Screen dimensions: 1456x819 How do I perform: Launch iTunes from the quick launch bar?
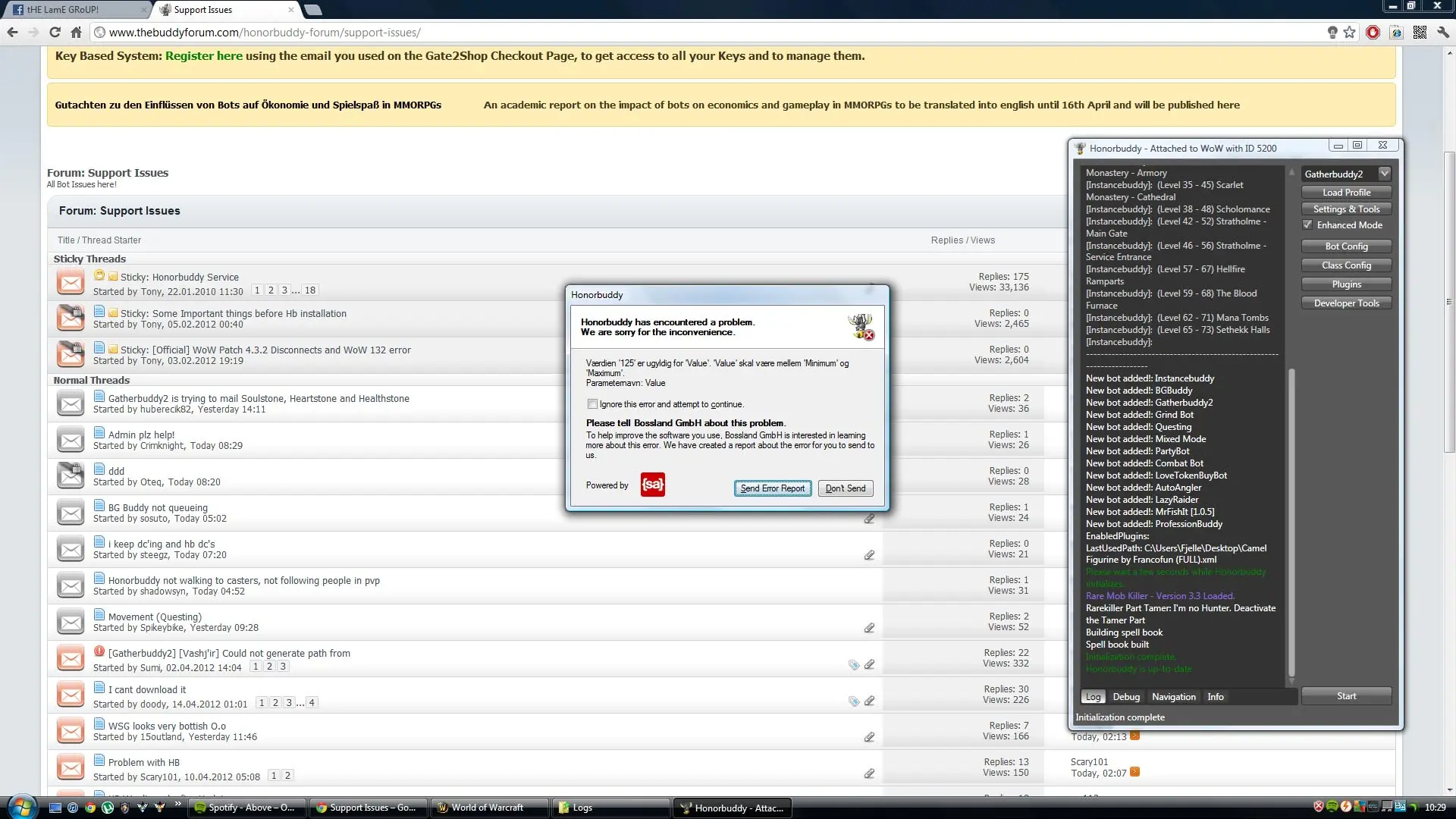coord(72,808)
